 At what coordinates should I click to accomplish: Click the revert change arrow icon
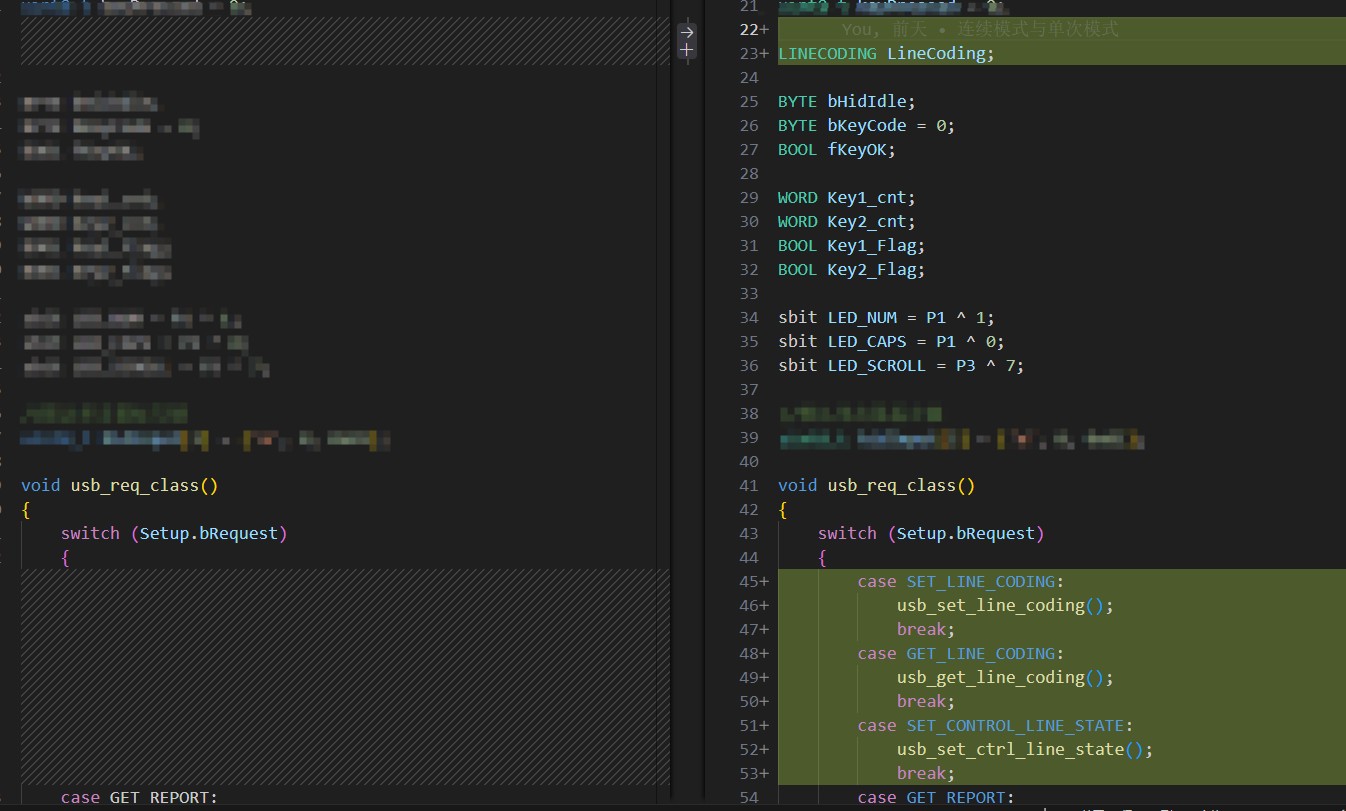(x=687, y=32)
